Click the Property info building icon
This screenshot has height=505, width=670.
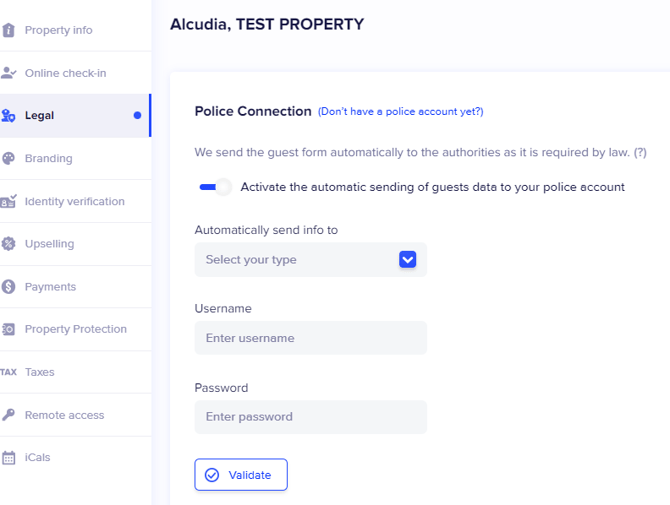(9, 30)
